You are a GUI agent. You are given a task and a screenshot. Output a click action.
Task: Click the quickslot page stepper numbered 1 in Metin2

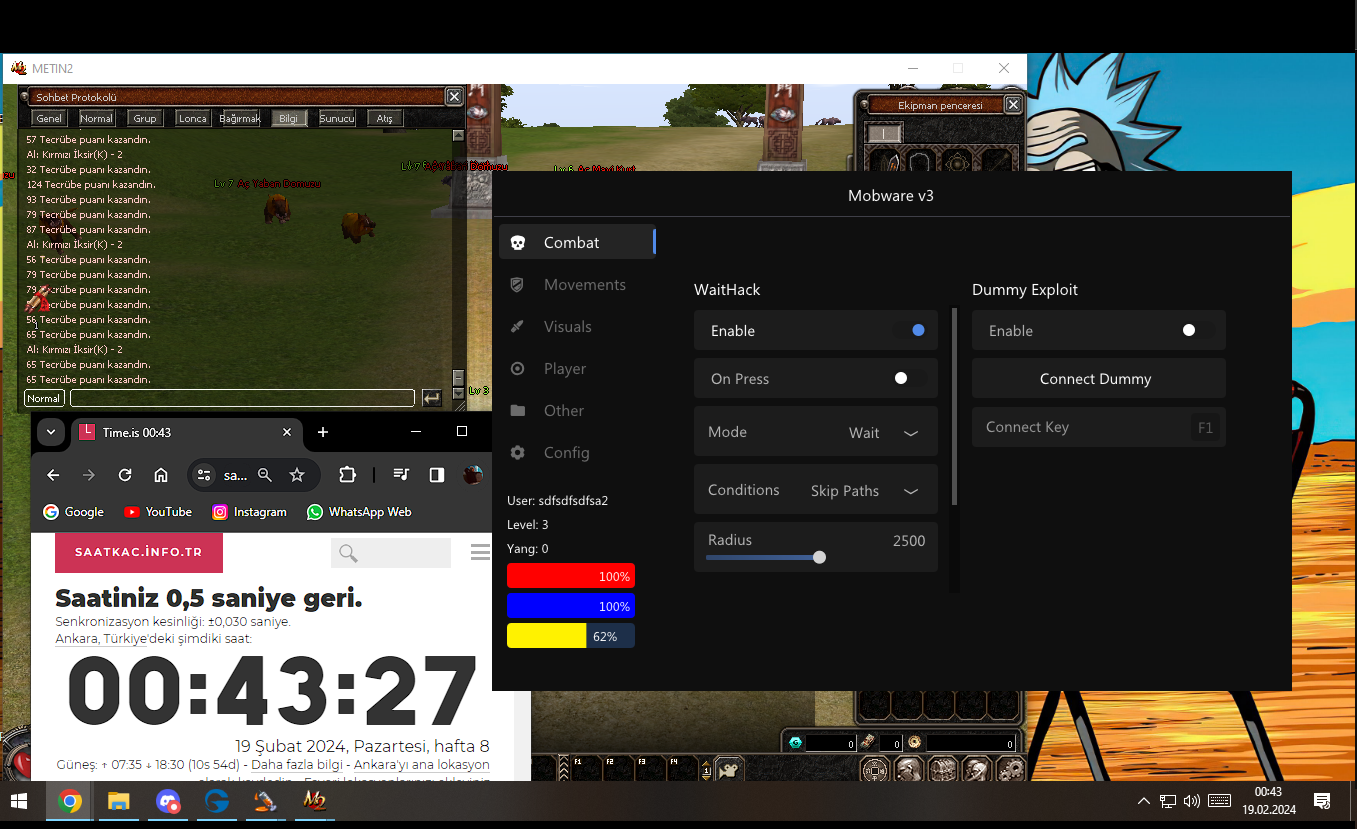pyautogui.click(x=707, y=770)
